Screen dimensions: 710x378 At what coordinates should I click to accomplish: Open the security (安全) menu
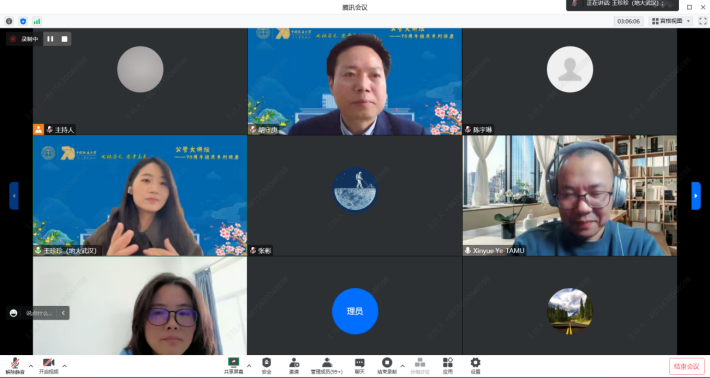tap(267, 366)
